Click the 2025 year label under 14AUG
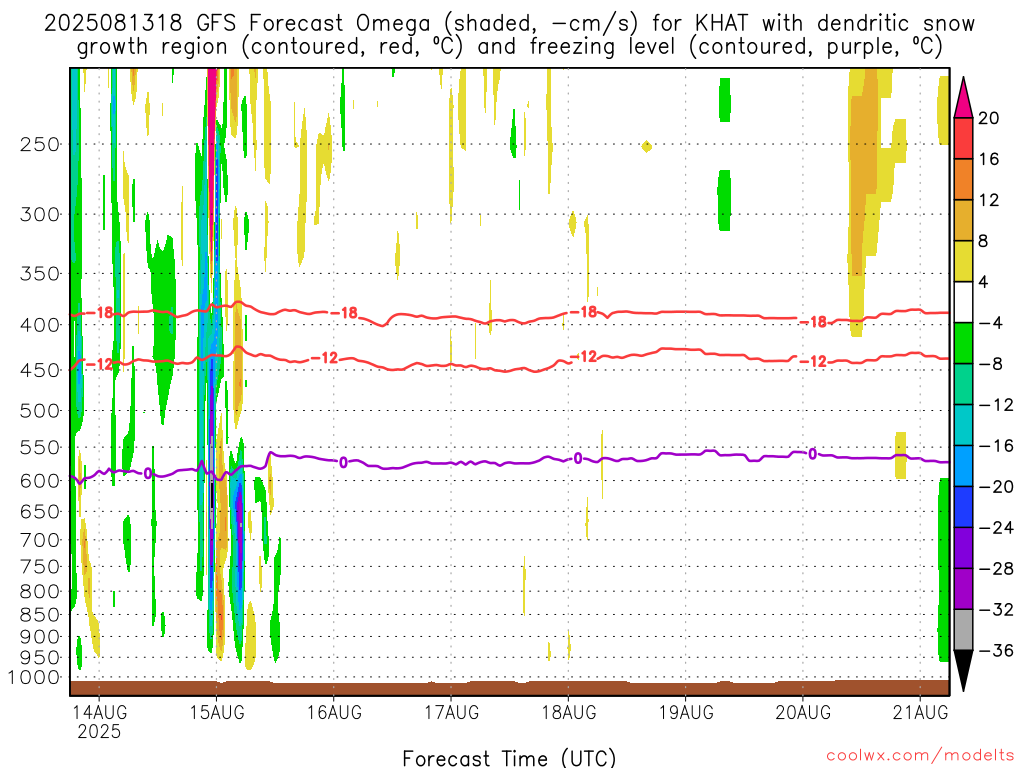The image size is (1024, 768). click(99, 731)
